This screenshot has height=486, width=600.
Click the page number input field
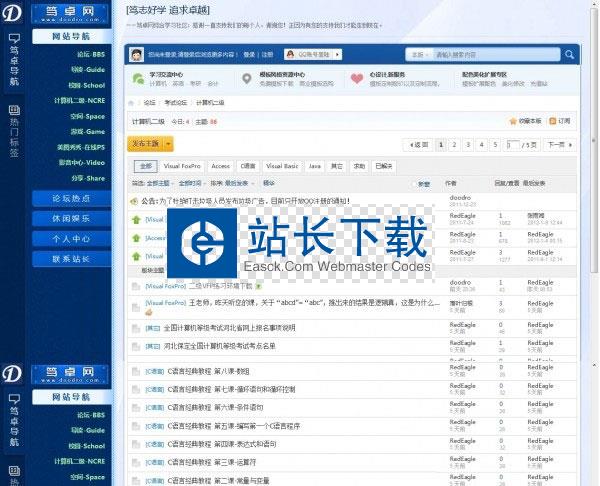point(513,145)
